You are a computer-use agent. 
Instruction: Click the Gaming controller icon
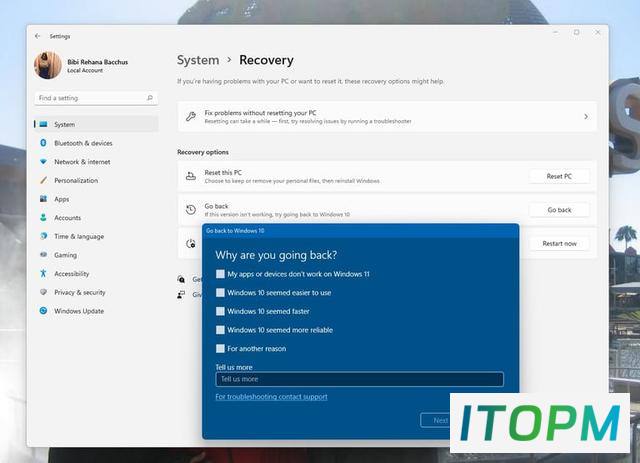(x=43, y=255)
